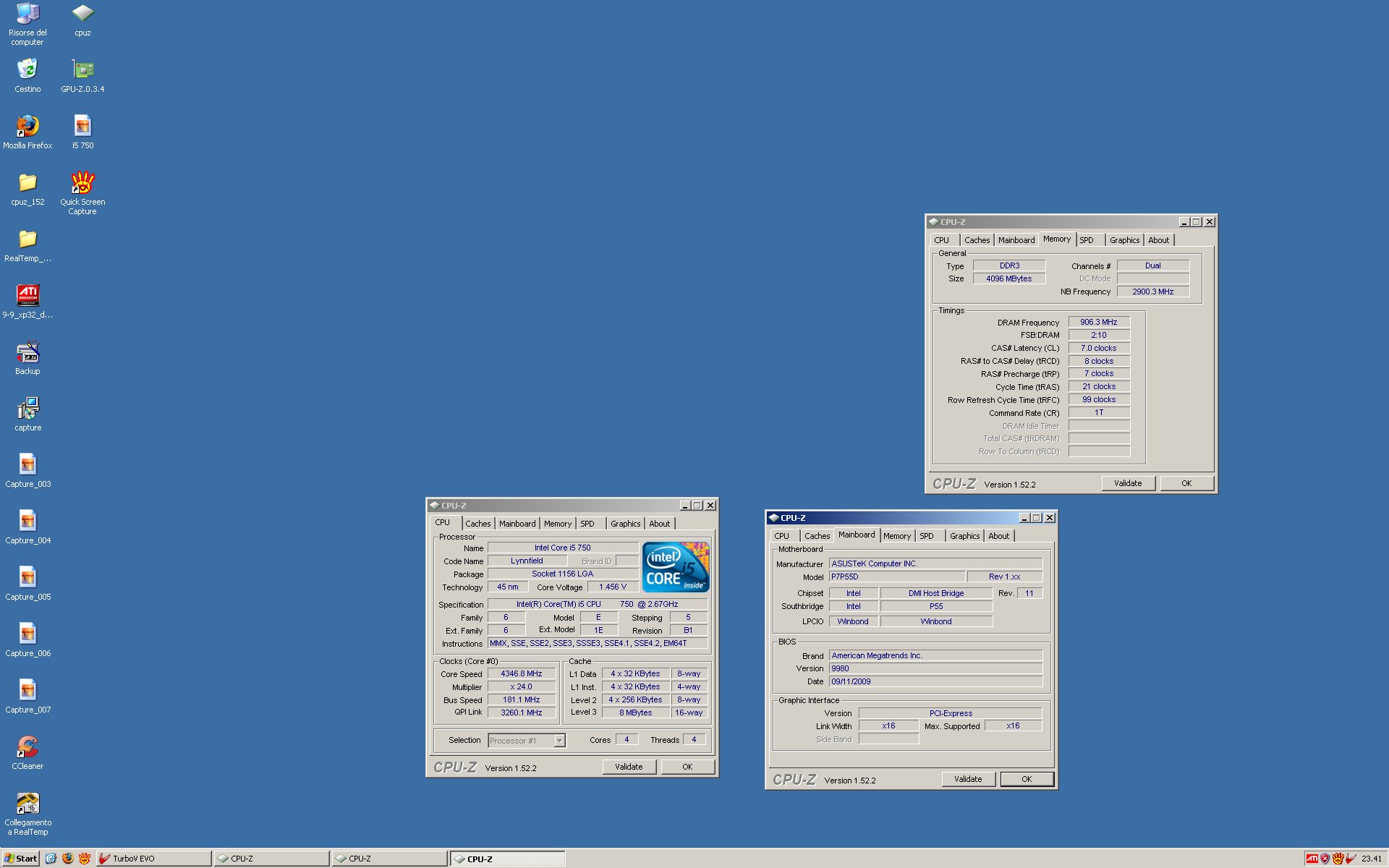Image resolution: width=1389 pixels, height=868 pixels.
Task: Click the DRAM Frequency value 906.3 MHz
Action: click(x=1099, y=322)
